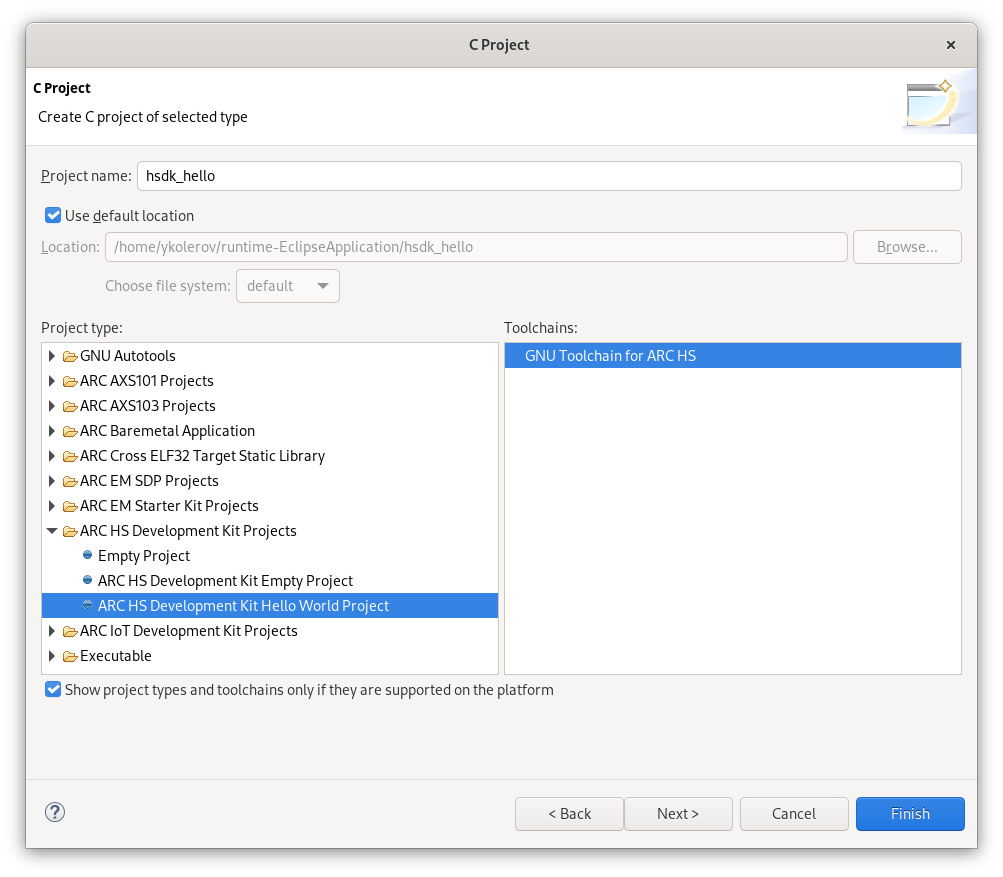Click the Finish button
The width and height of the screenshot is (1003, 877).
coord(909,813)
